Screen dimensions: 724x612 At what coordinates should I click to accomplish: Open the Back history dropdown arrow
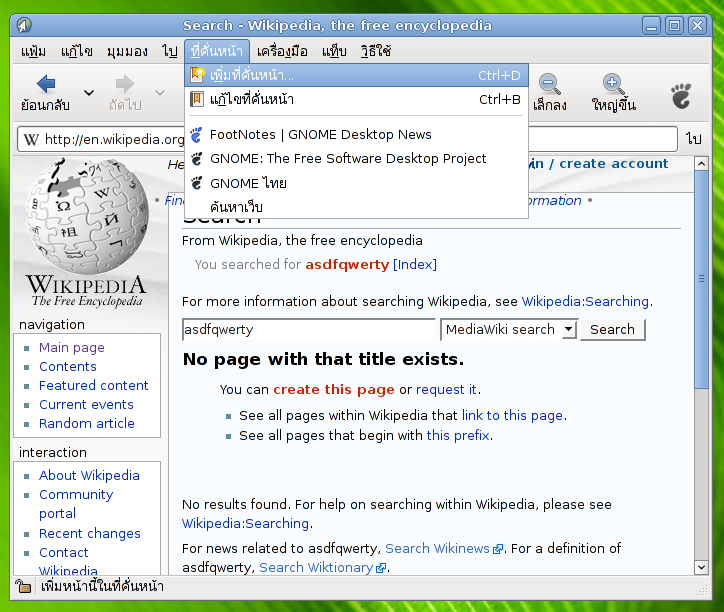(x=89, y=93)
